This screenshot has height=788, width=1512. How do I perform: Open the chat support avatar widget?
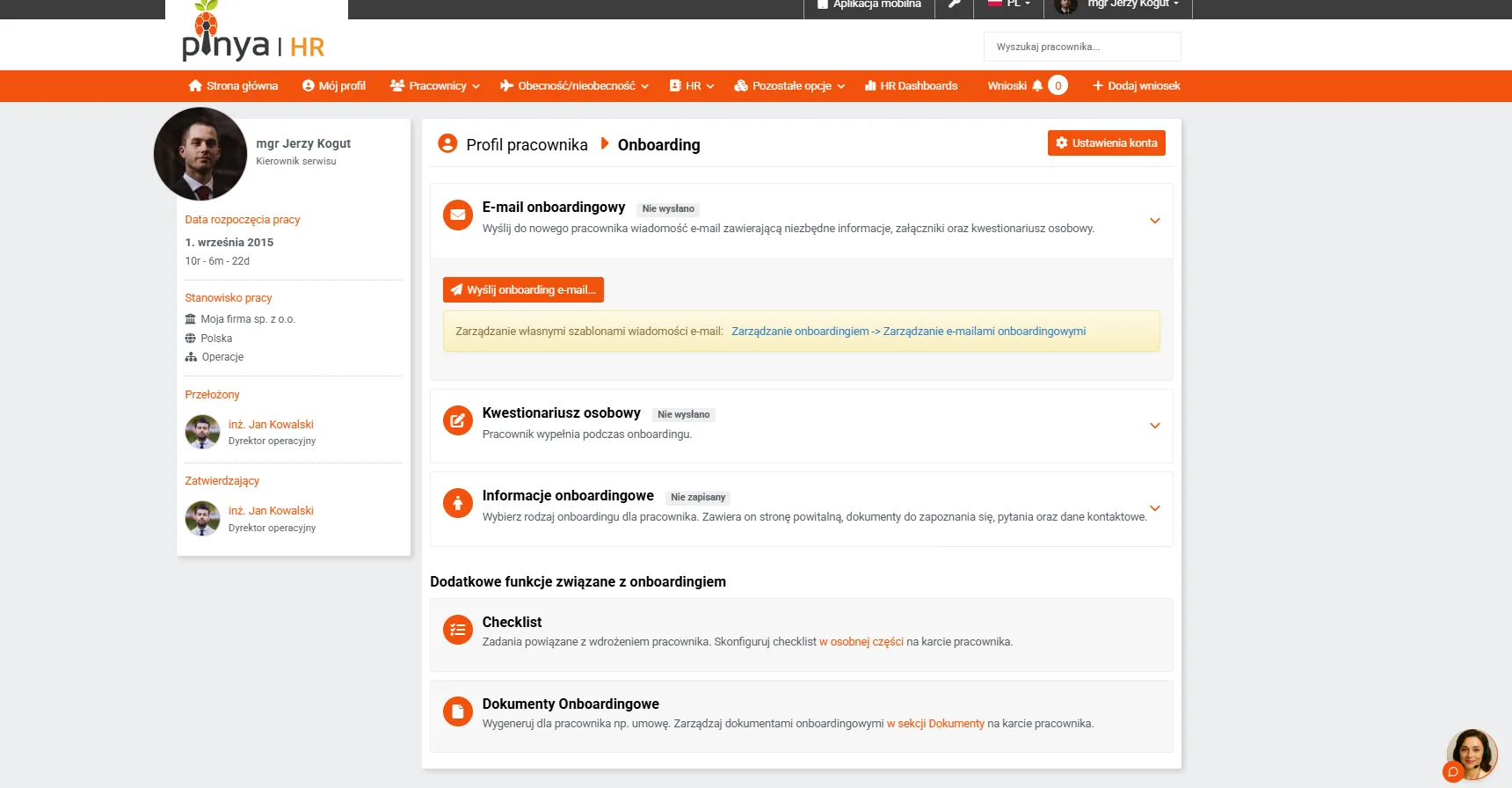pyautogui.click(x=1471, y=755)
